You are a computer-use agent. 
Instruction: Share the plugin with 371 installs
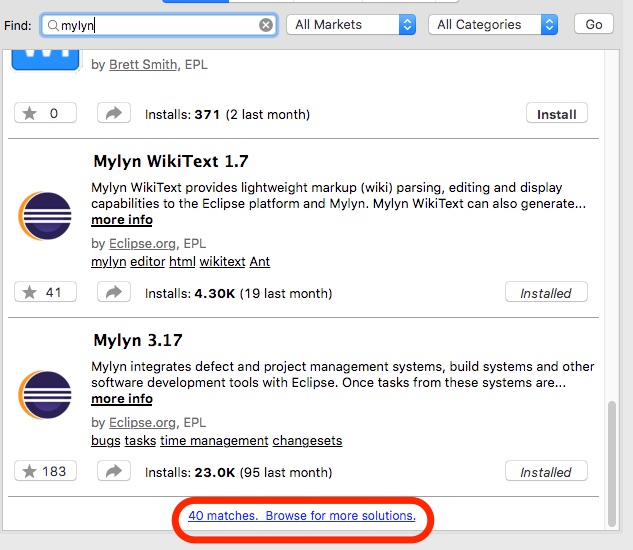point(114,113)
